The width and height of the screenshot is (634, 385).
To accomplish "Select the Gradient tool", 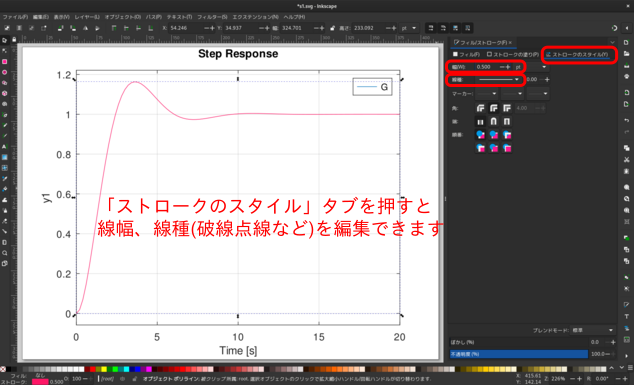I will pyautogui.click(x=4, y=157).
